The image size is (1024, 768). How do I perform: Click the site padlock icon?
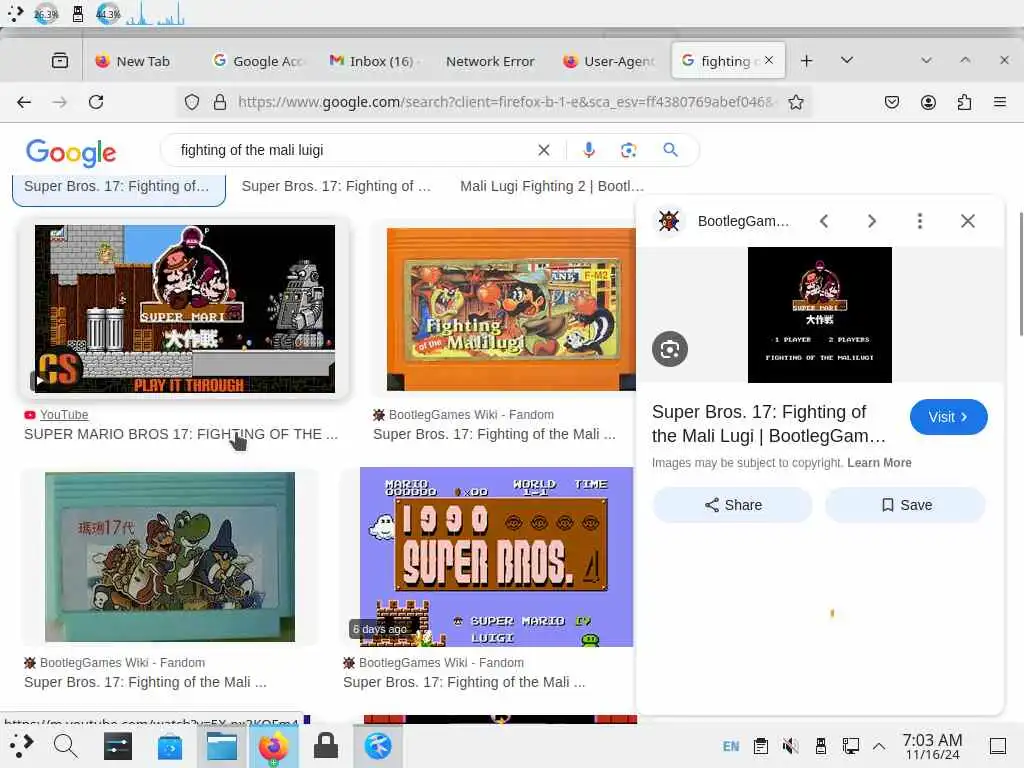[x=220, y=102]
